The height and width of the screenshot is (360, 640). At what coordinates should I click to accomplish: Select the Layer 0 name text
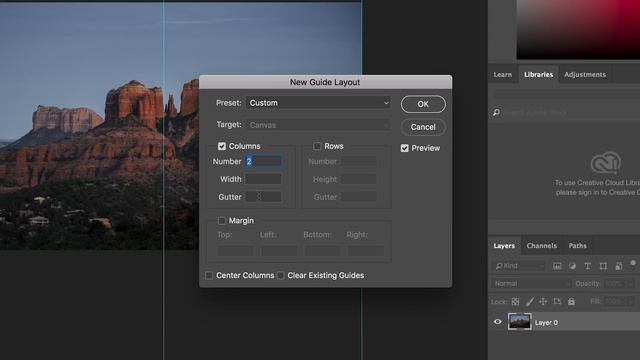pos(546,323)
